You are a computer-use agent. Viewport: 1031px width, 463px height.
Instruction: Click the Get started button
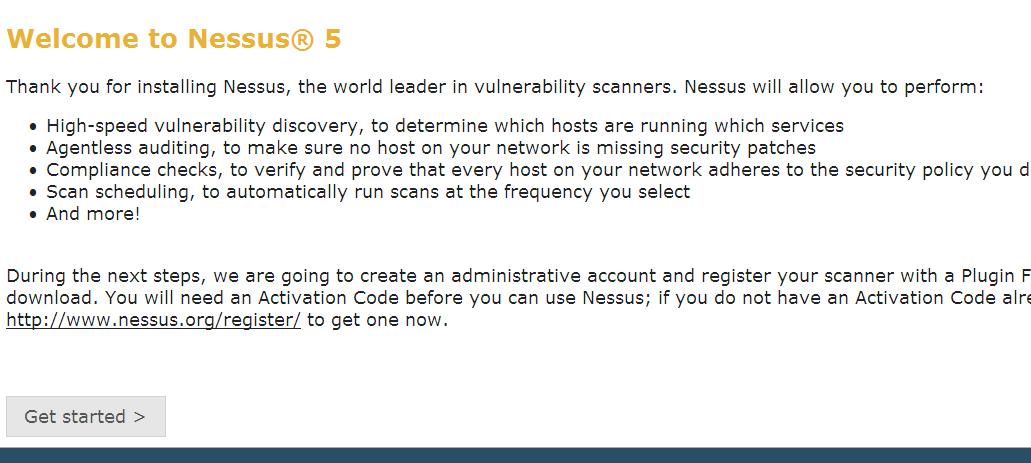coord(85,417)
